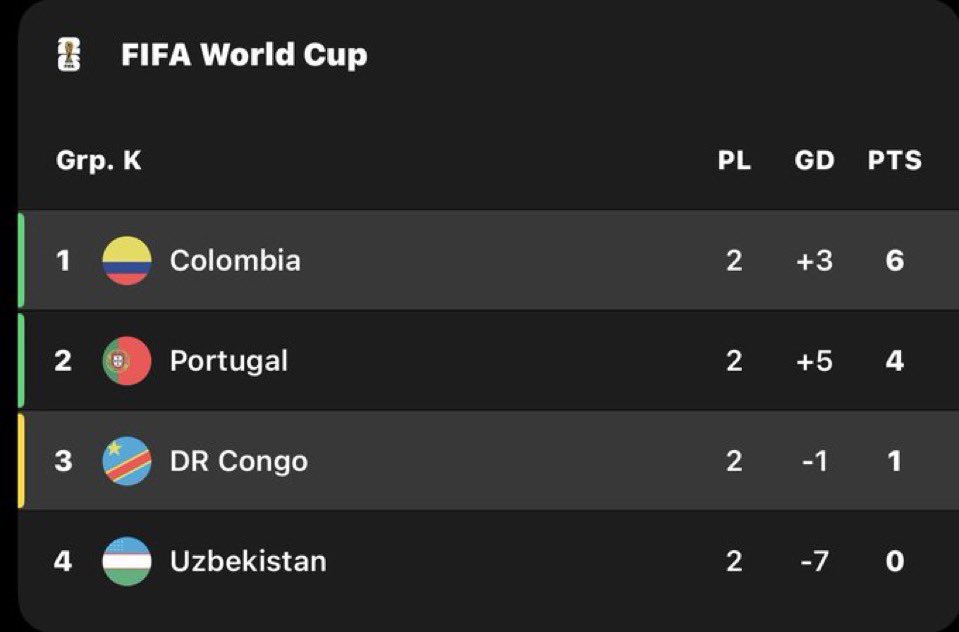Select the Grp. K header label
Image resolution: width=959 pixels, height=632 pixels.
(99, 162)
